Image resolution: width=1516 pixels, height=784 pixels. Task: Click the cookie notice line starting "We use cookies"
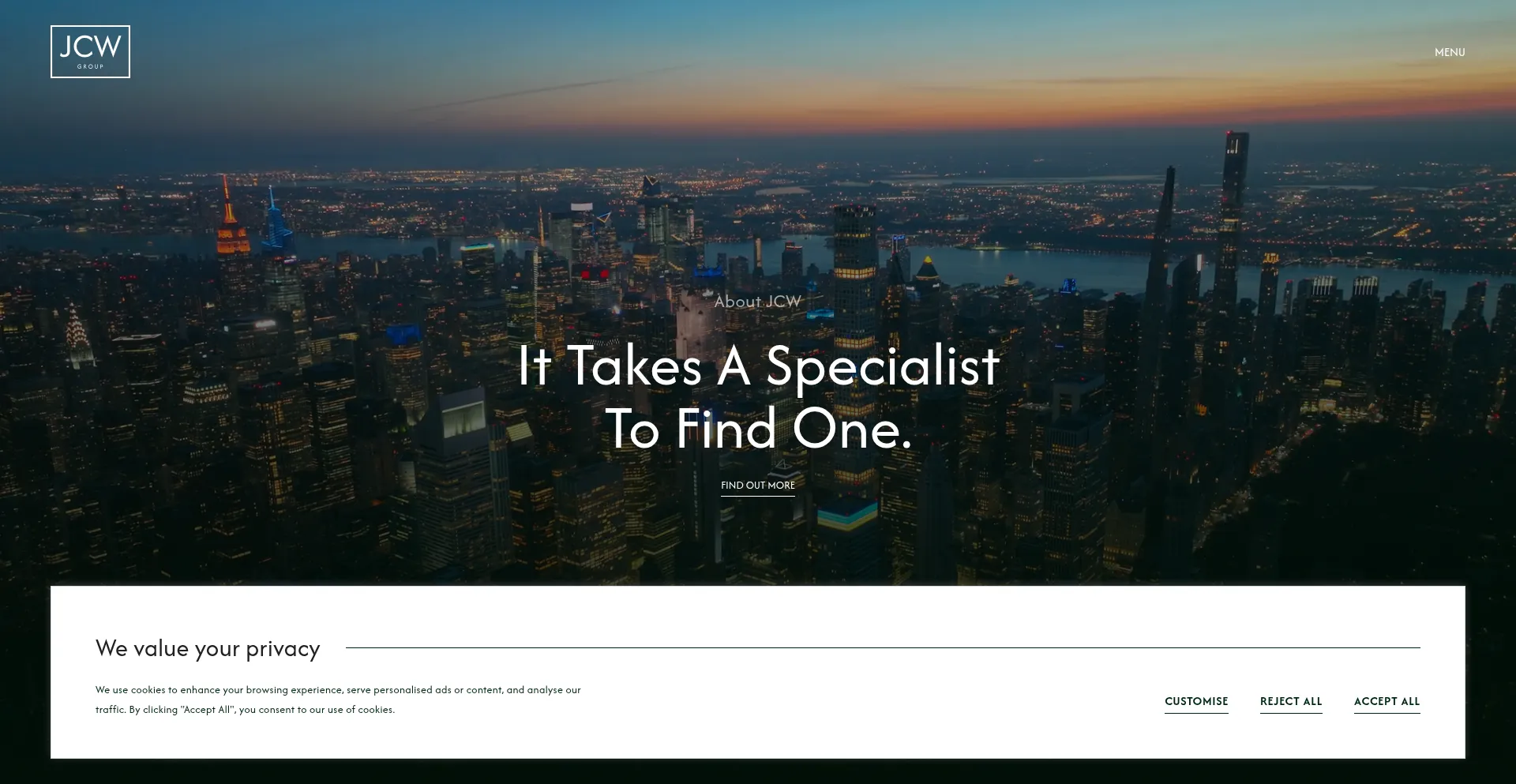338,690
